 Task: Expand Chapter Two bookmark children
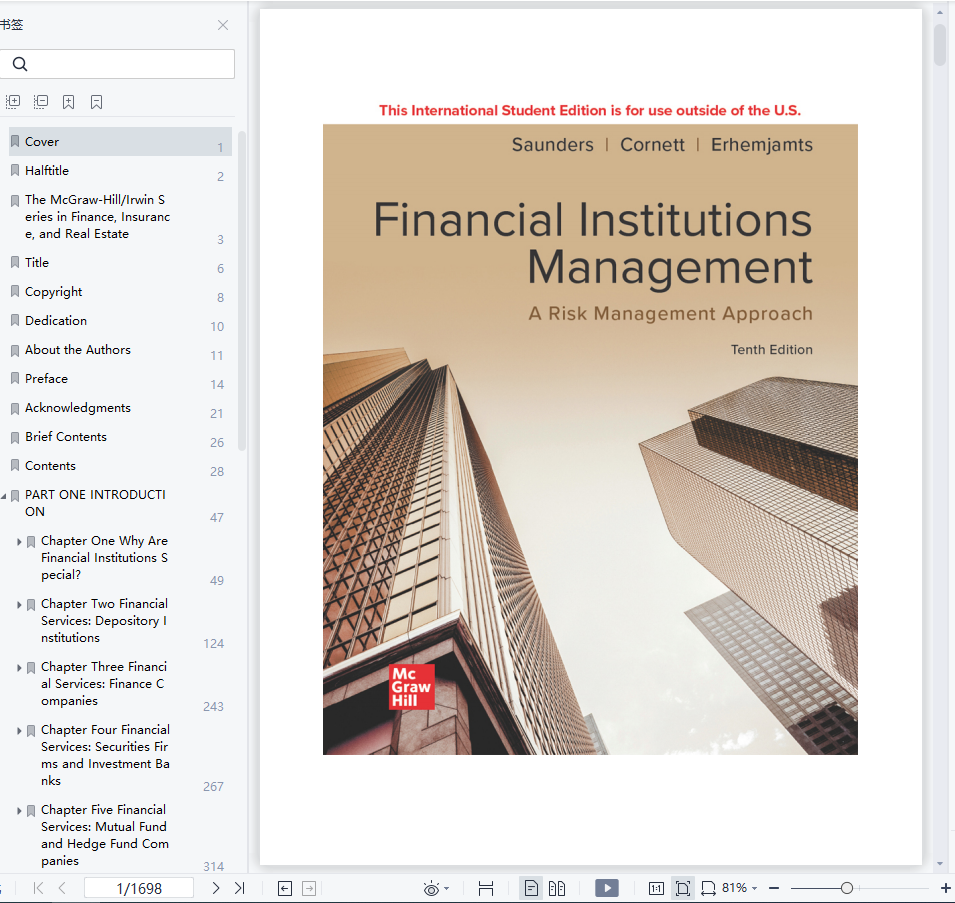pyautogui.click(x=19, y=605)
